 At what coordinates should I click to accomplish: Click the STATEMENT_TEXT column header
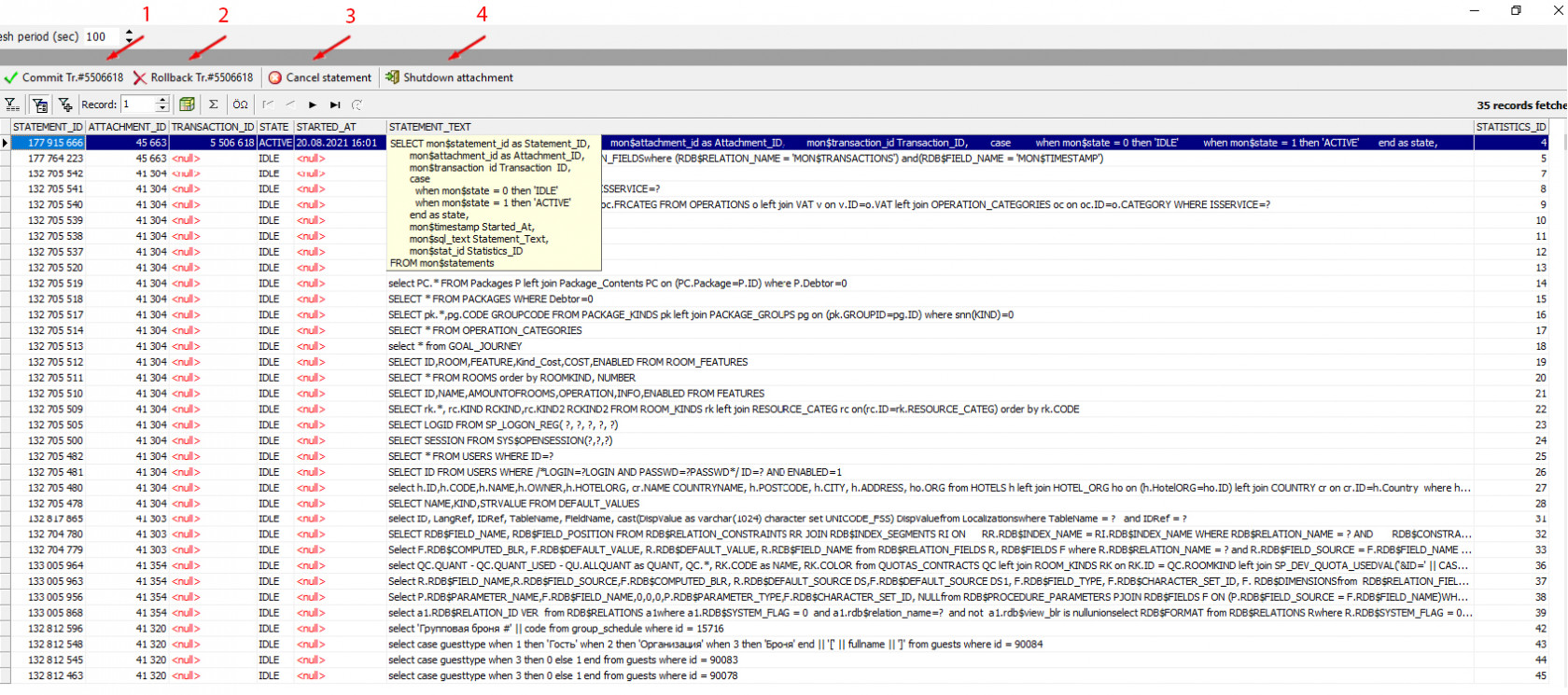(x=930, y=127)
